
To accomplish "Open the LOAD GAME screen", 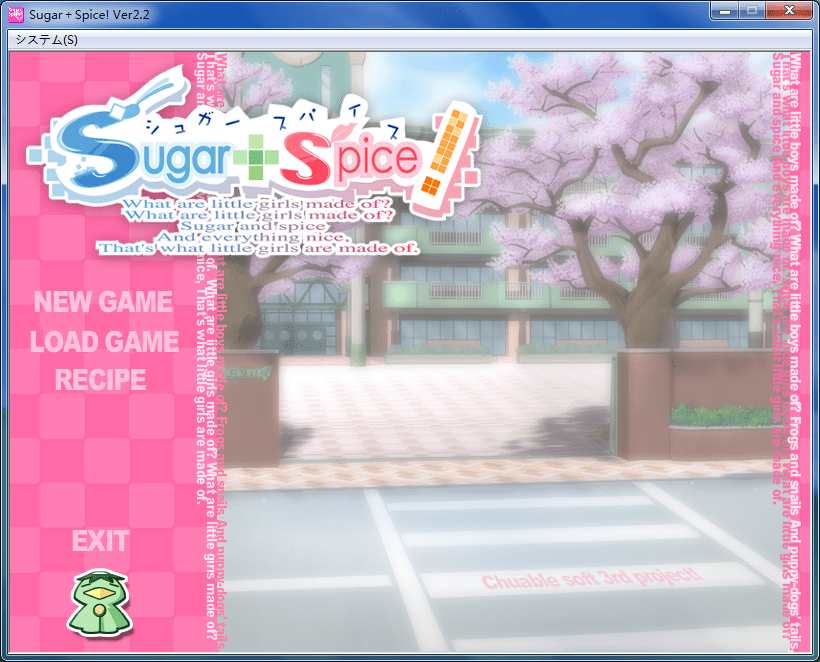I will pyautogui.click(x=104, y=342).
